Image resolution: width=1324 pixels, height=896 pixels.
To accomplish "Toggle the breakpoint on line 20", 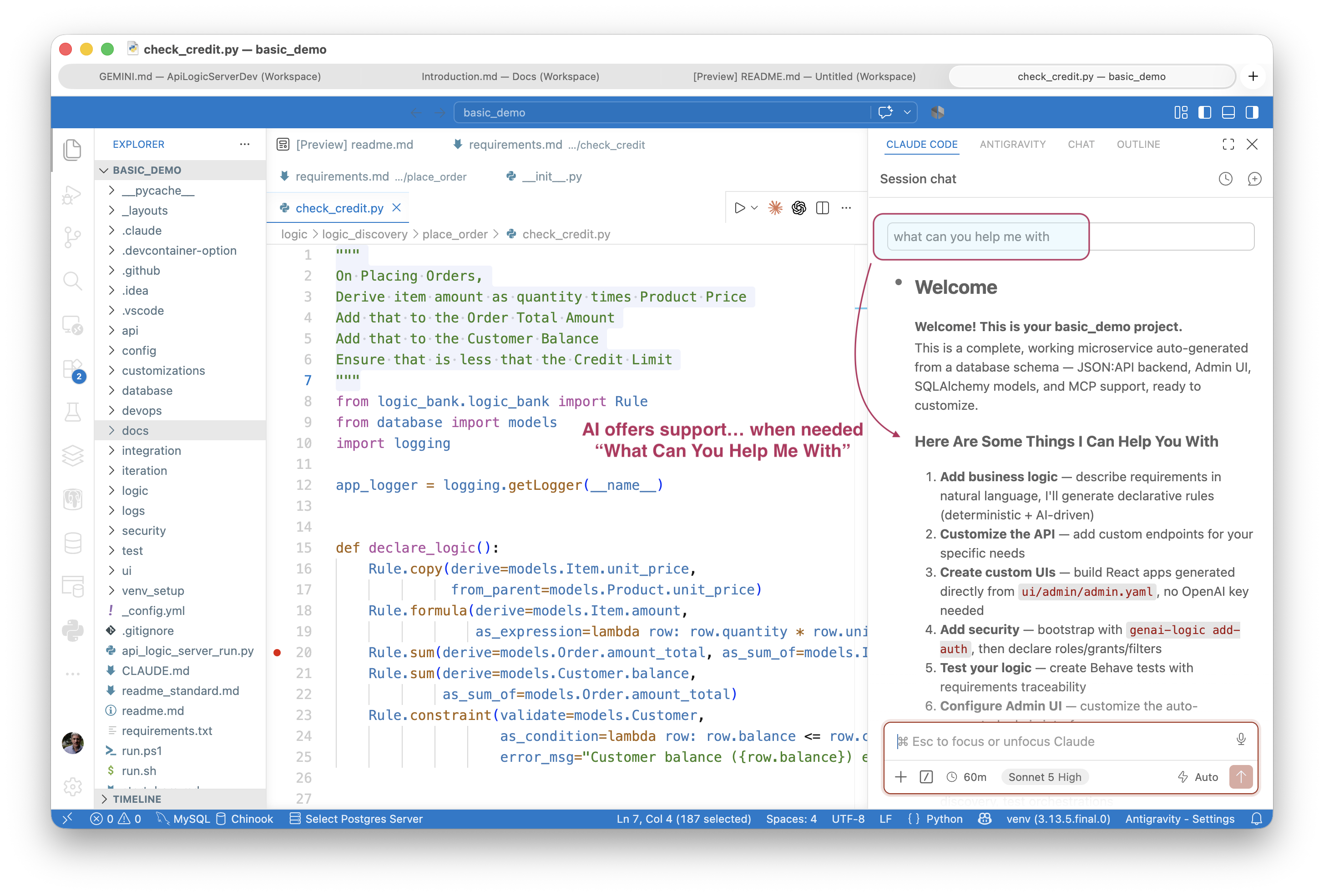I will point(278,652).
